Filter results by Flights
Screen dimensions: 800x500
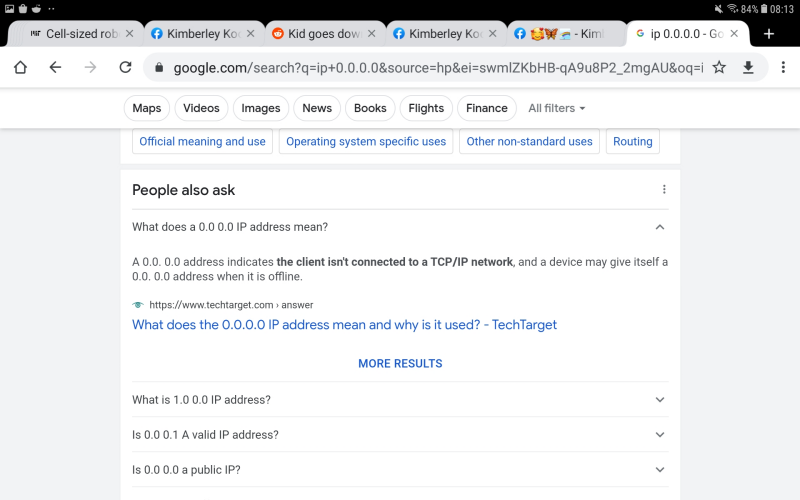pyautogui.click(x=426, y=108)
